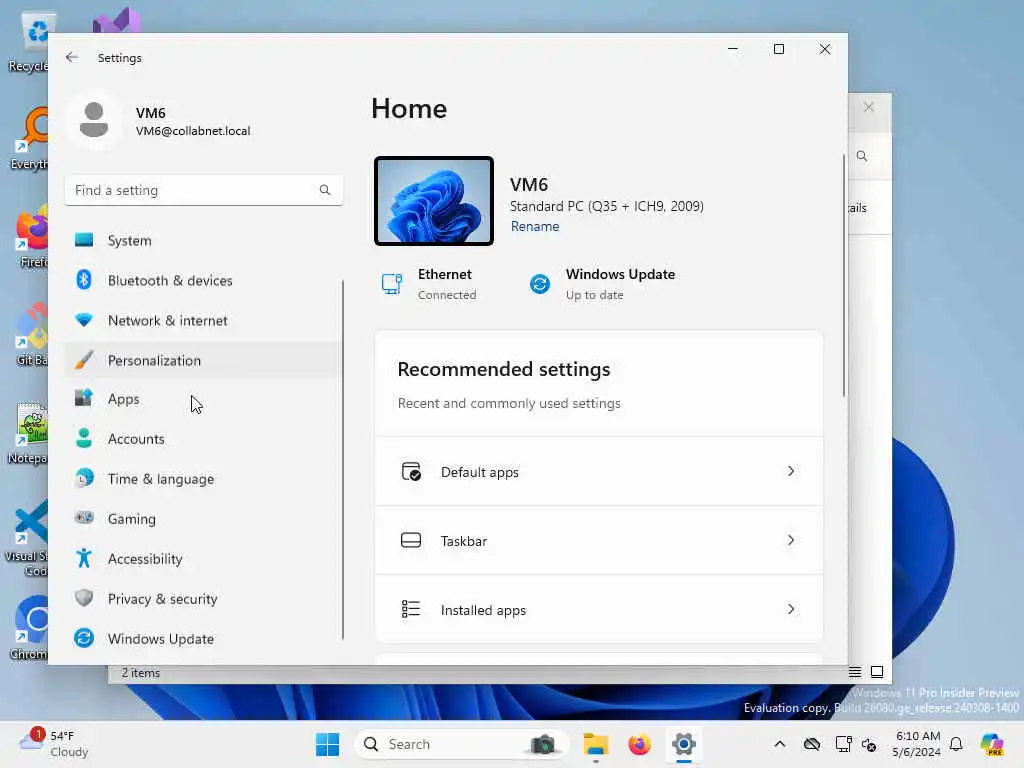
Task: Open Accessibility label in sidebar
Action: click(145, 559)
